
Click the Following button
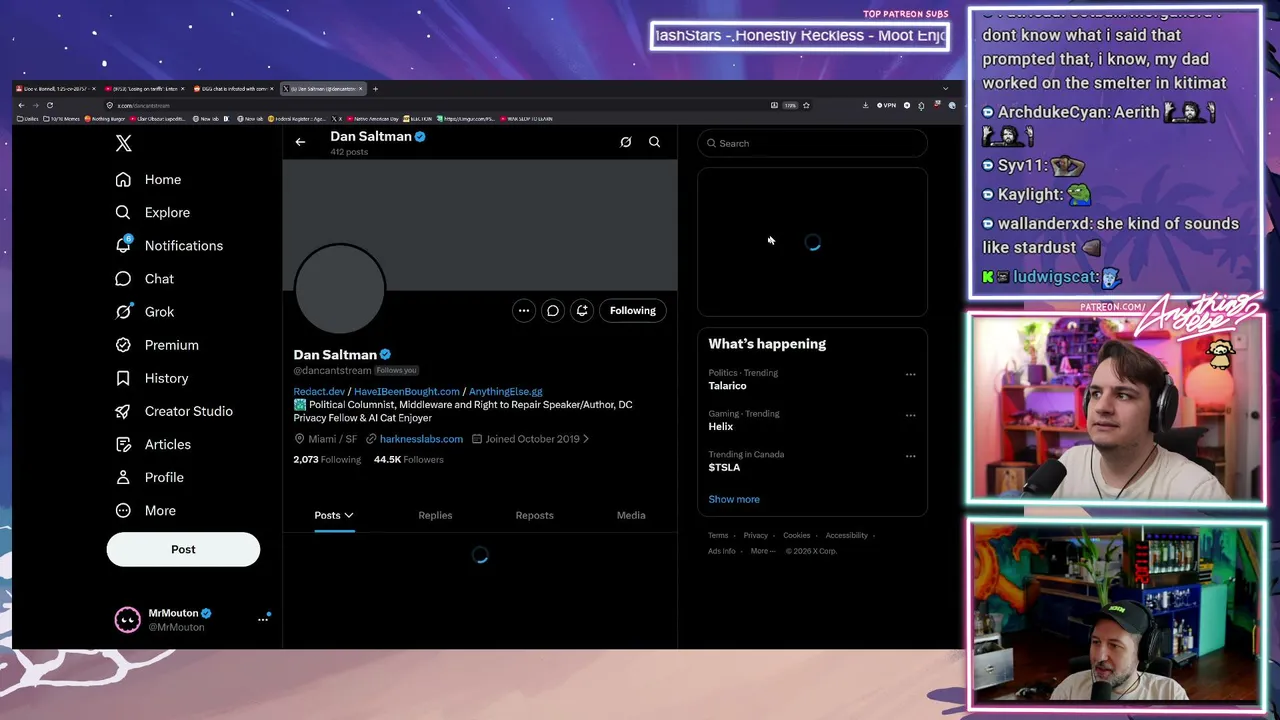pos(633,311)
